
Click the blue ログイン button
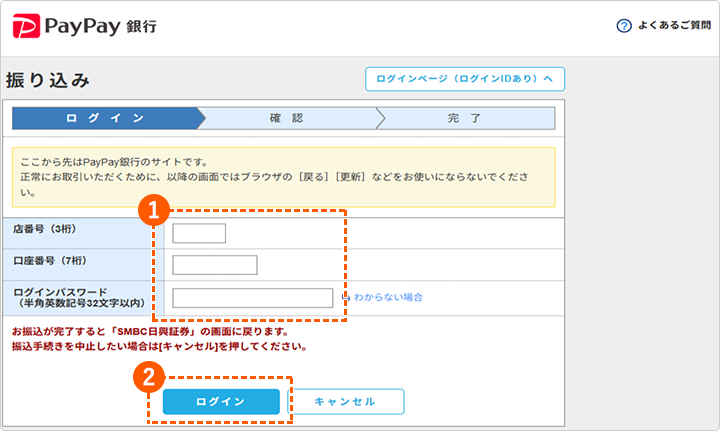click(221, 402)
